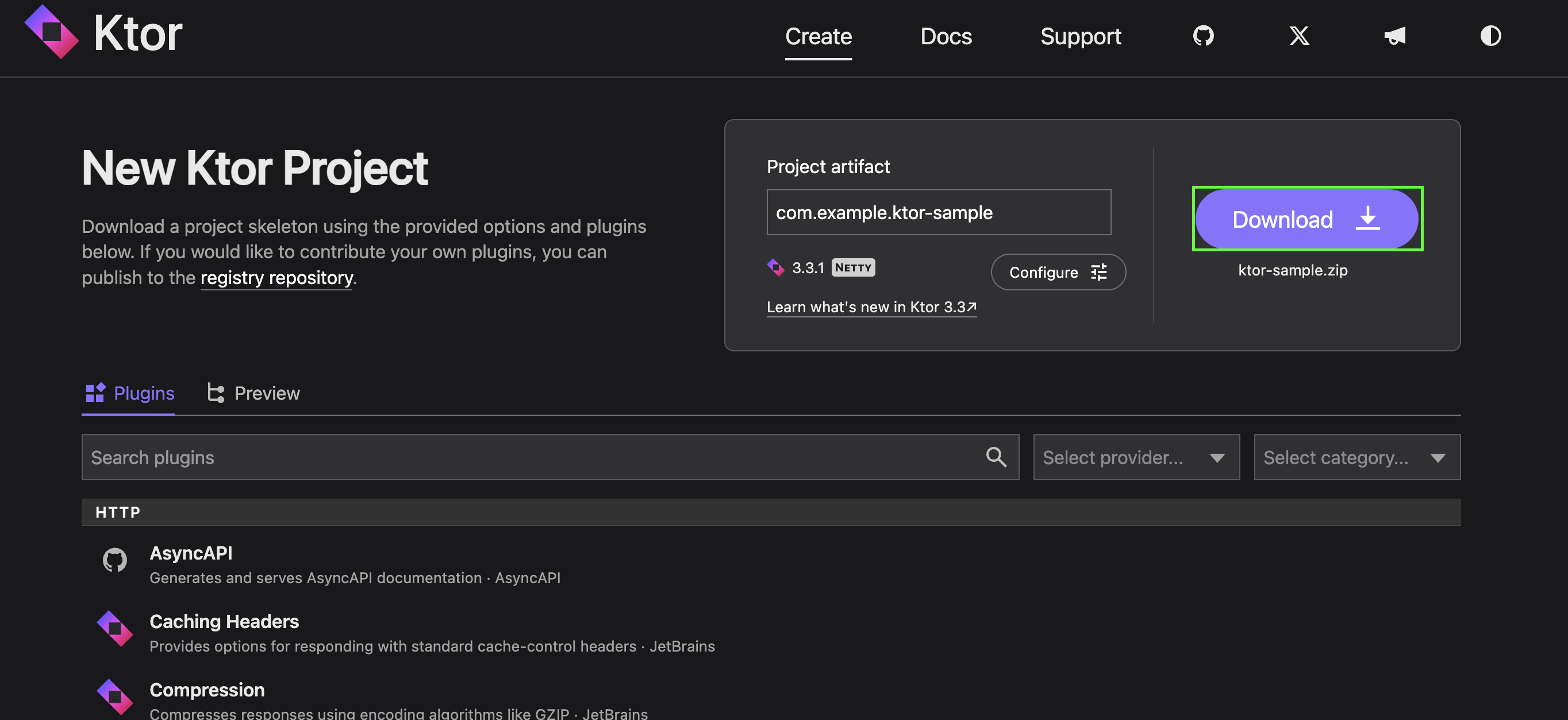Viewport: 1568px width, 720px height.
Task: Open the Support menu item
Action: (x=1081, y=36)
